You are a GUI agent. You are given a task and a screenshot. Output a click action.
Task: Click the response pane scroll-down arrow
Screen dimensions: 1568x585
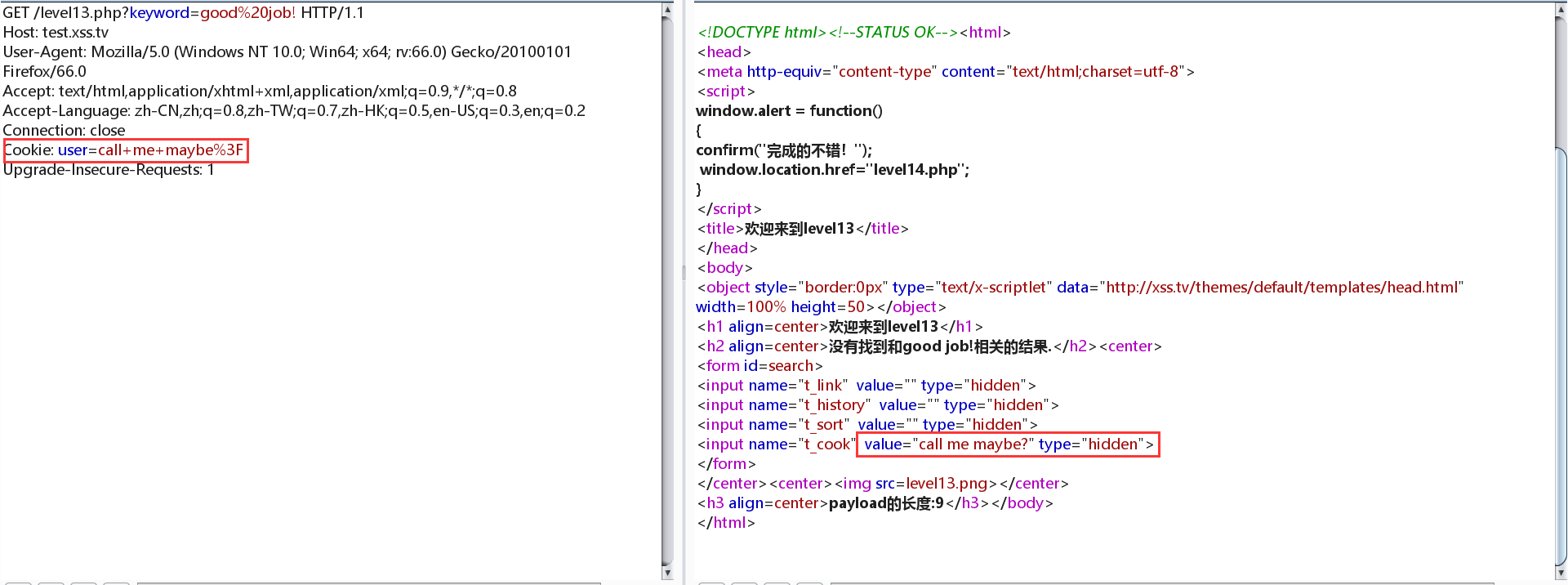tap(1561, 573)
